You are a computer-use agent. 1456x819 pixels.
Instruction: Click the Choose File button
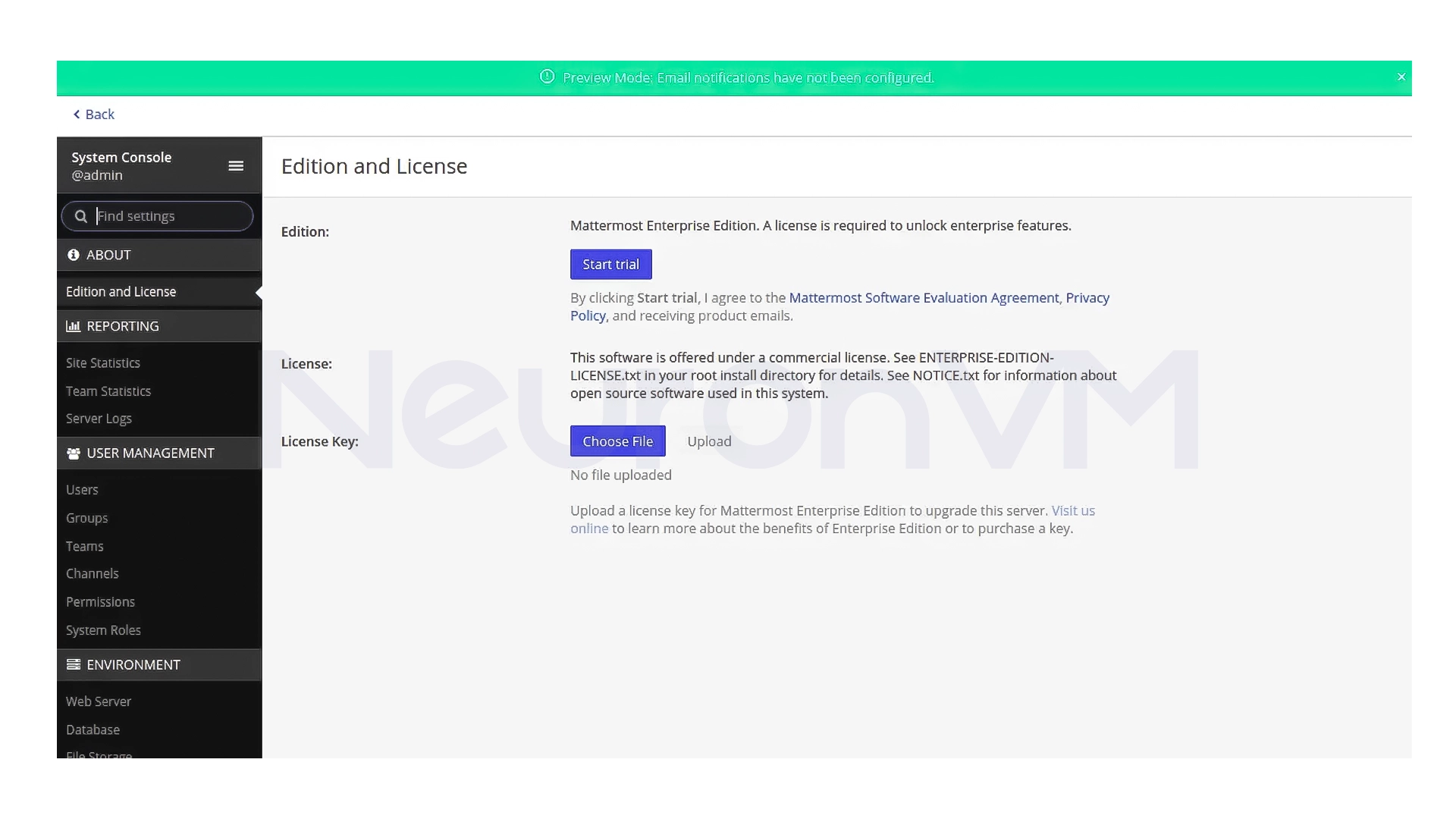pyautogui.click(x=617, y=441)
